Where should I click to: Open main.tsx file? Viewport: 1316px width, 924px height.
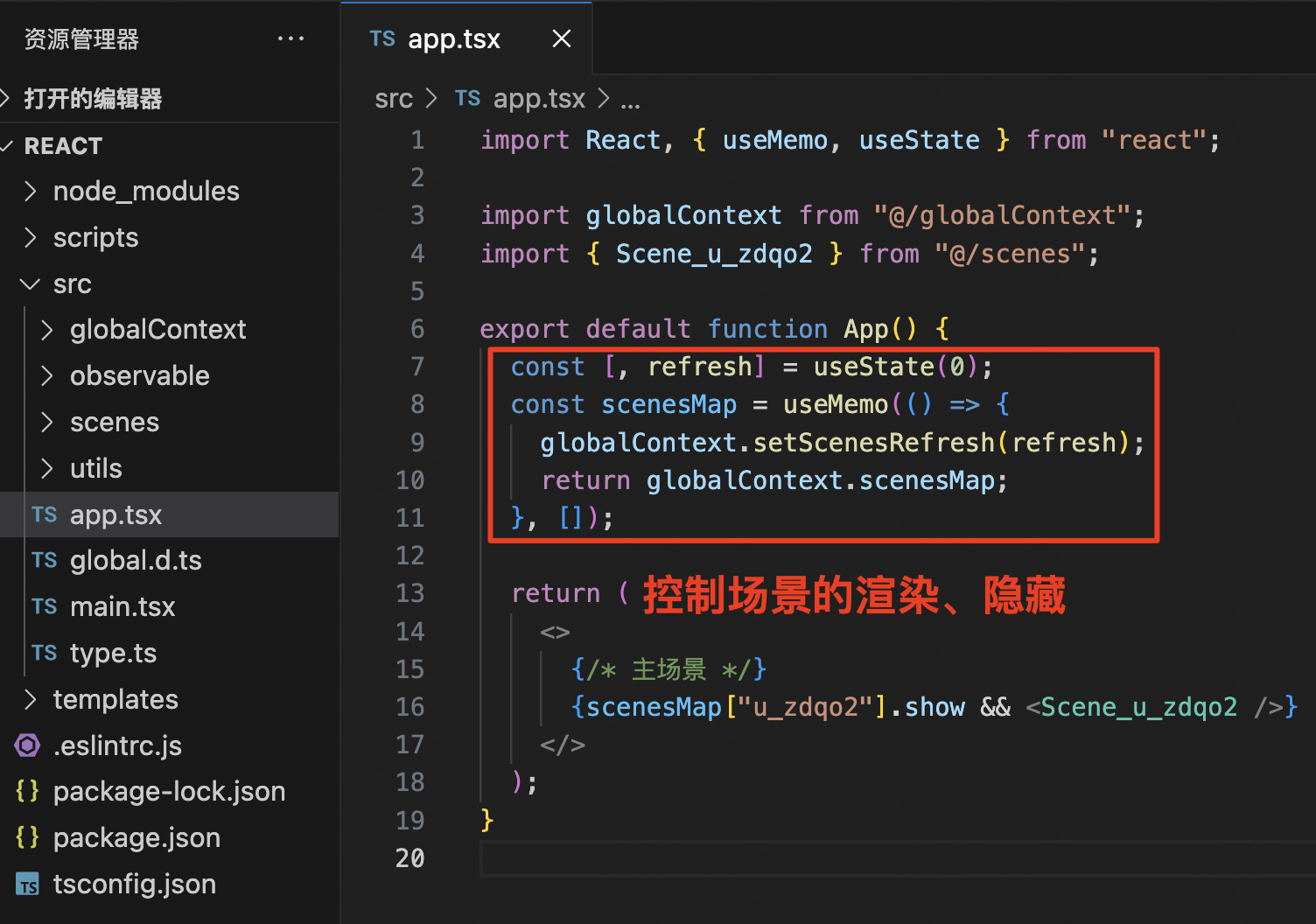click(x=169, y=606)
